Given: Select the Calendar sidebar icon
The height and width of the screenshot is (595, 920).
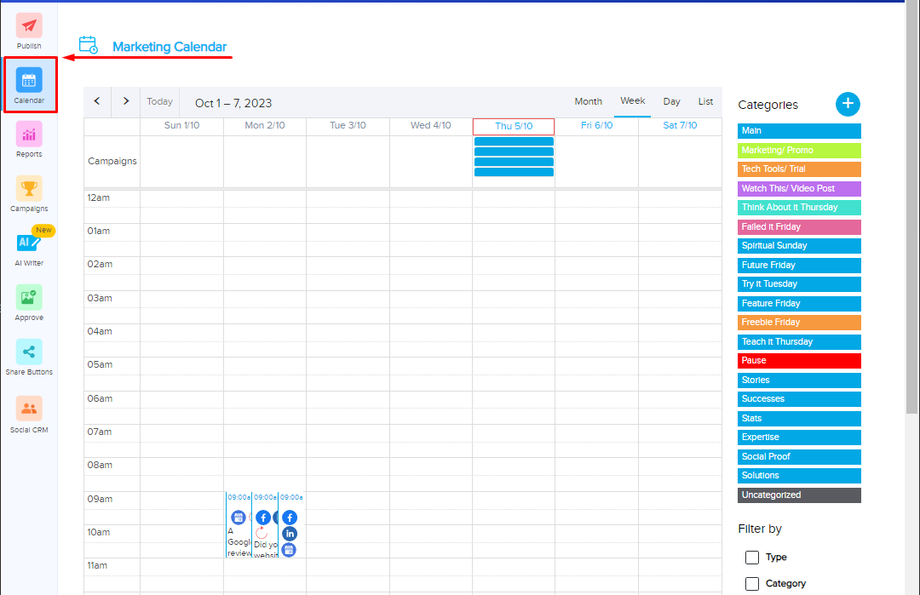Looking at the screenshot, I should click(29, 80).
